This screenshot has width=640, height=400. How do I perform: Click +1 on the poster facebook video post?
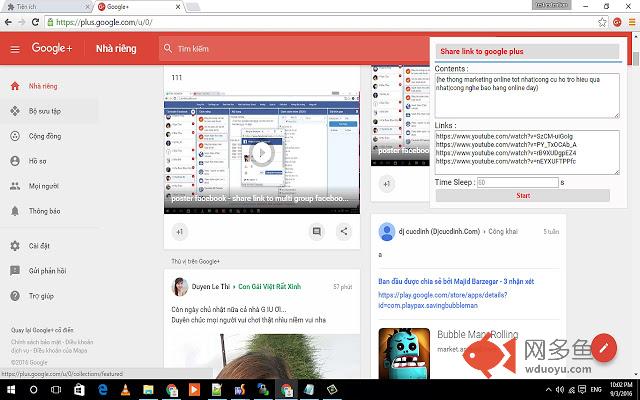click(180, 231)
